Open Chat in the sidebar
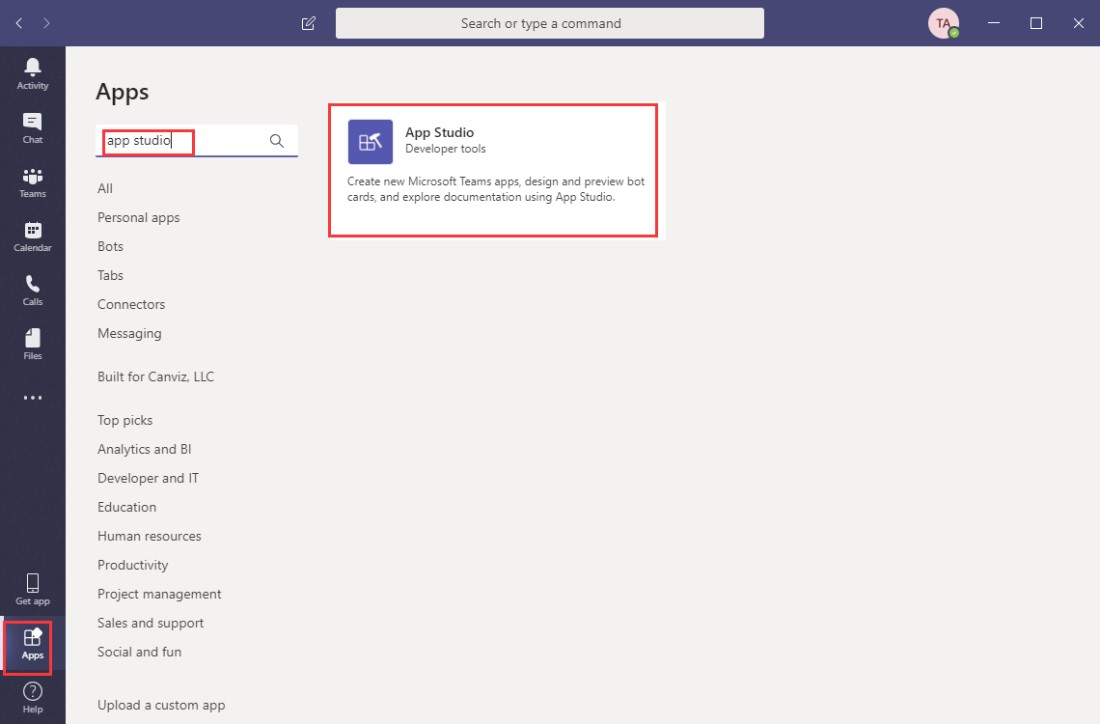 pos(32,128)
